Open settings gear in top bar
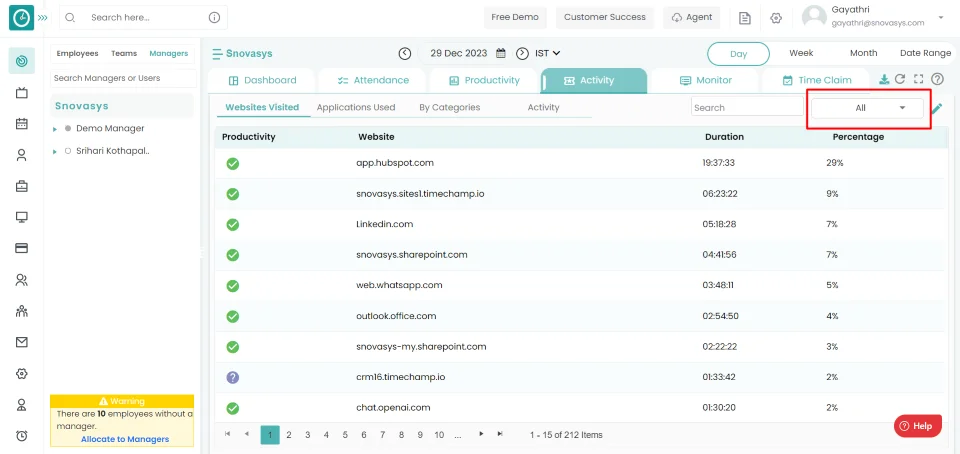Viewport: 960px width, 454px height. [x=776, y=18]
